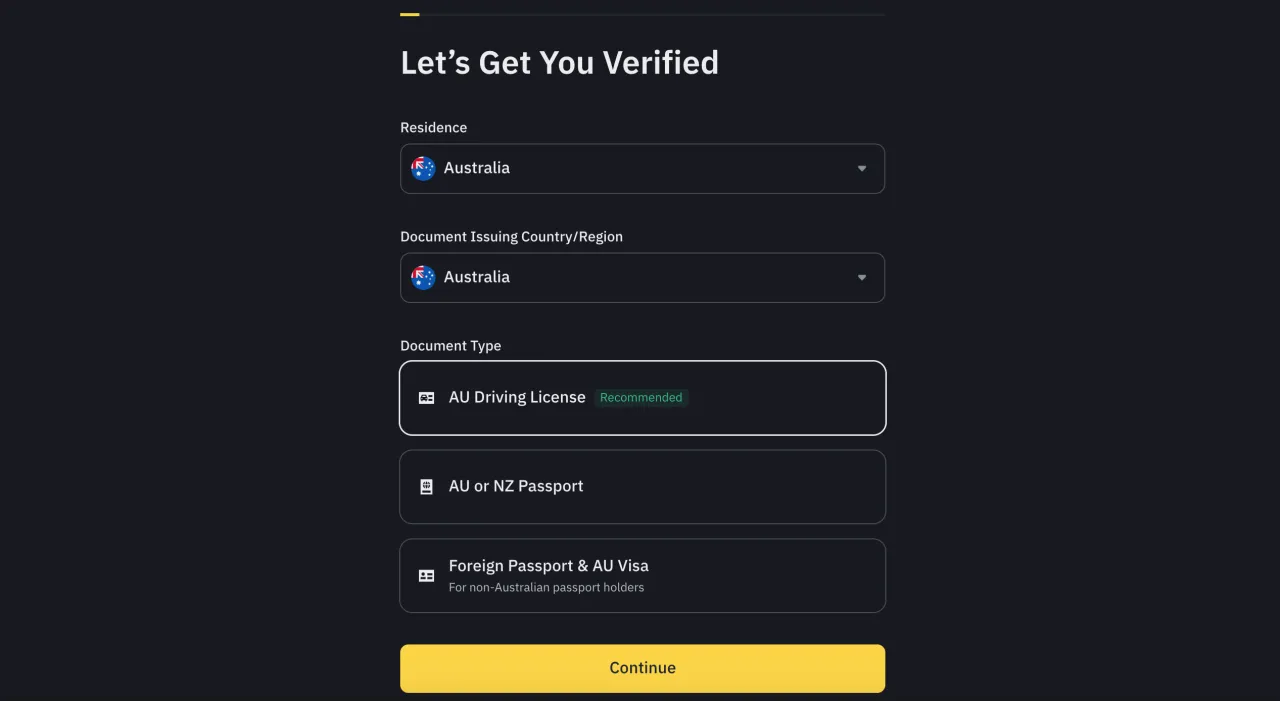Pick Foreign Passport & AU Visa option
This screenshot has width=1280, height=701.
(x=642, y=576)
